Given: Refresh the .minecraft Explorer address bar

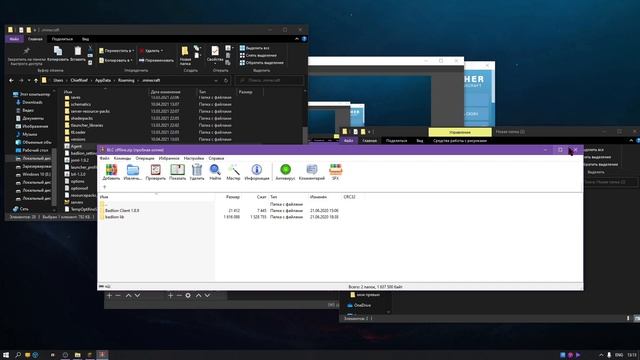Looking at the screenshot, I should click(226, 80).
